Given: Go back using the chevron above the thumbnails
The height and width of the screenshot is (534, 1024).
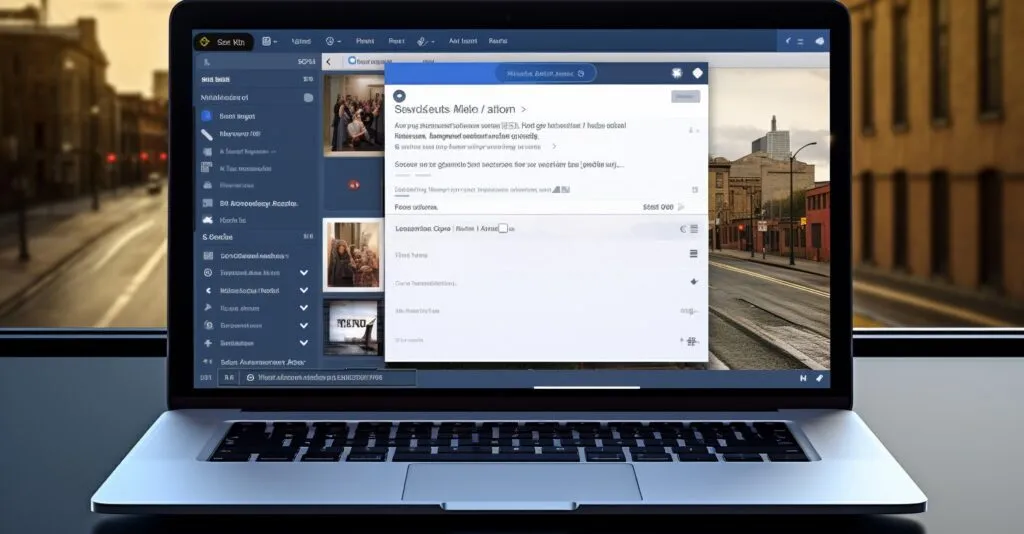Looking at the screenshot, I should [329, 61].
